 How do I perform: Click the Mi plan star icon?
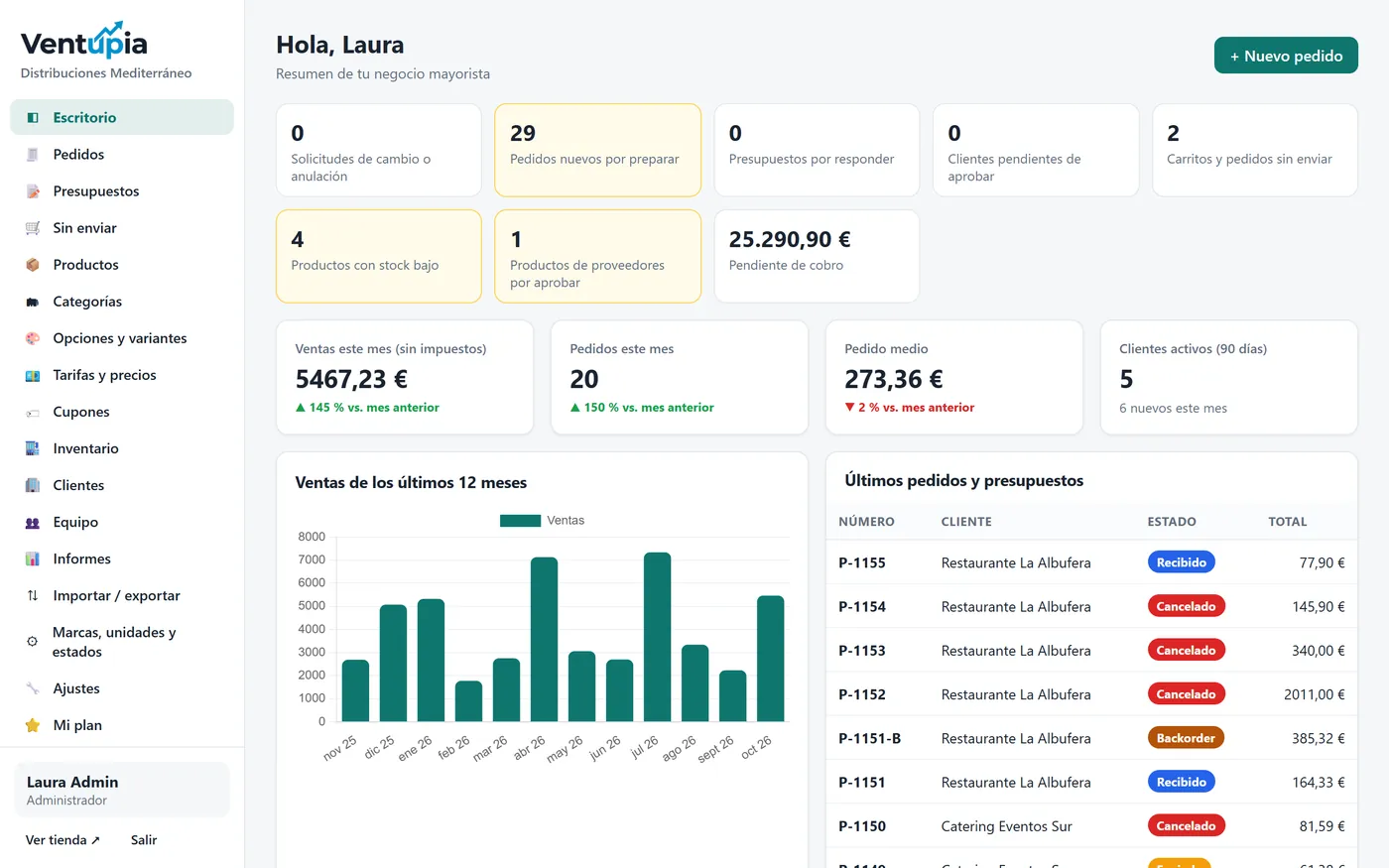click(x=33, y=725)
